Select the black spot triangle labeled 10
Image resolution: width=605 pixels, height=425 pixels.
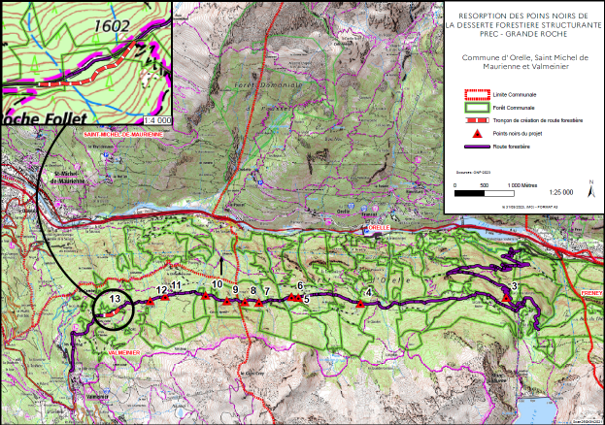205,296
